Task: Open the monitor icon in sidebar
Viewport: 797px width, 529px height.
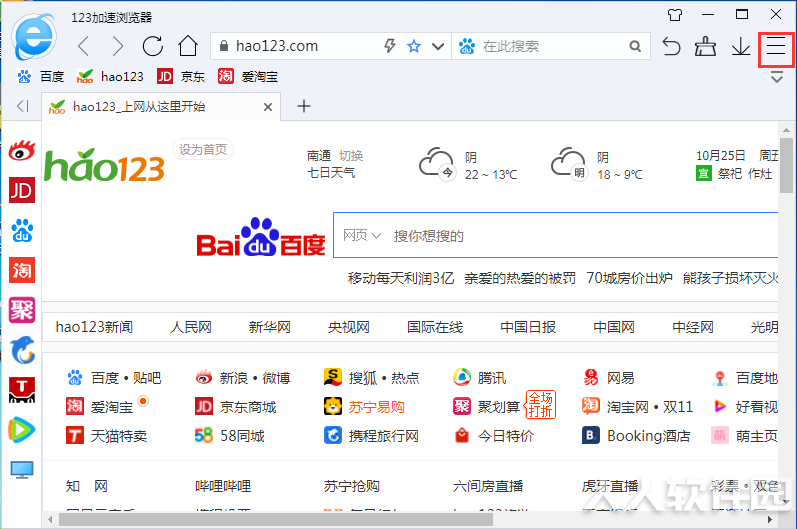Action: click(22, 470)
